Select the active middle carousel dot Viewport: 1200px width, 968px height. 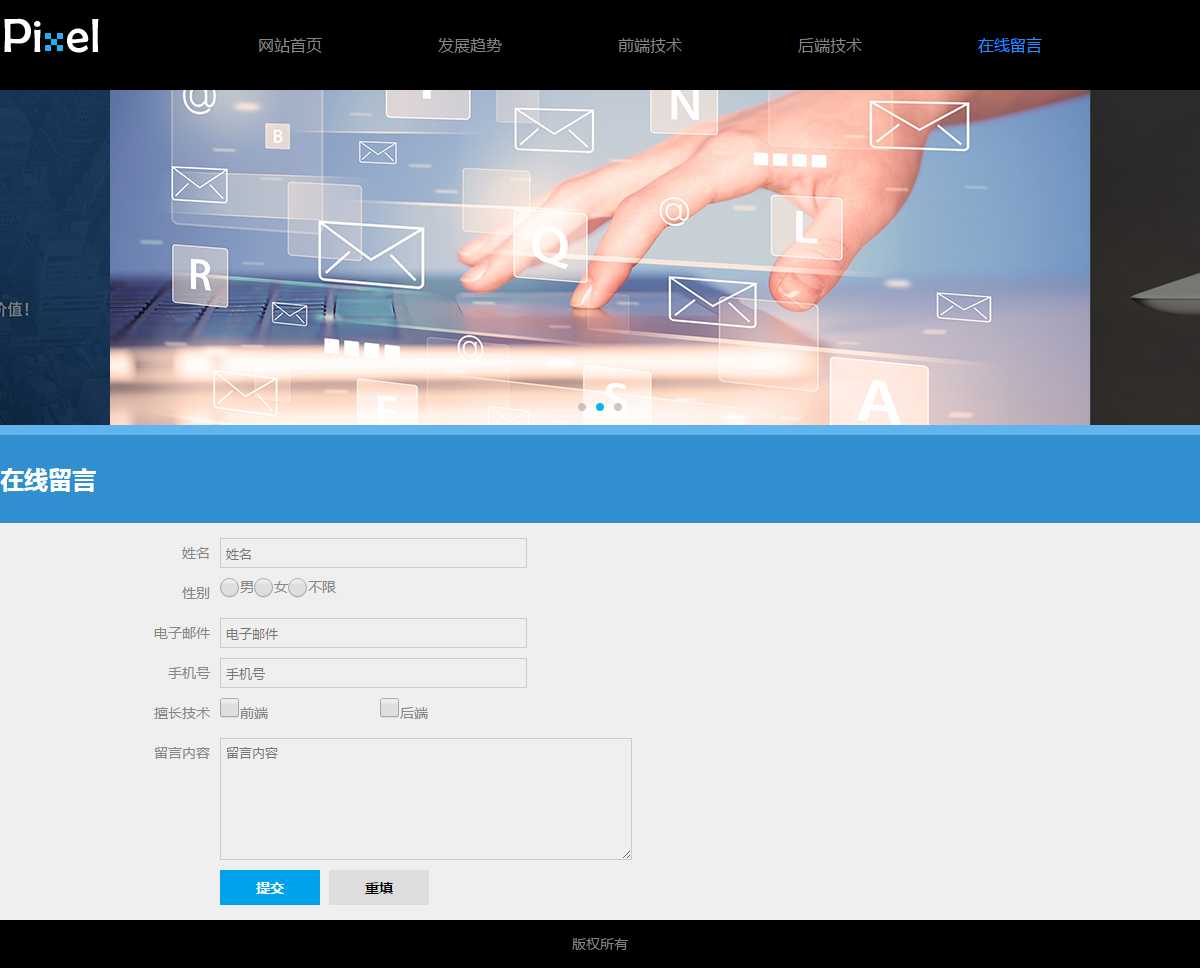(x=600, y=407)
